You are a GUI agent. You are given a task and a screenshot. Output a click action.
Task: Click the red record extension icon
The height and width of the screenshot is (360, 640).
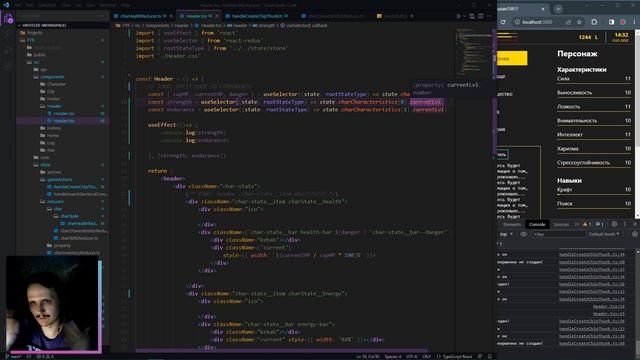(623, 22)
